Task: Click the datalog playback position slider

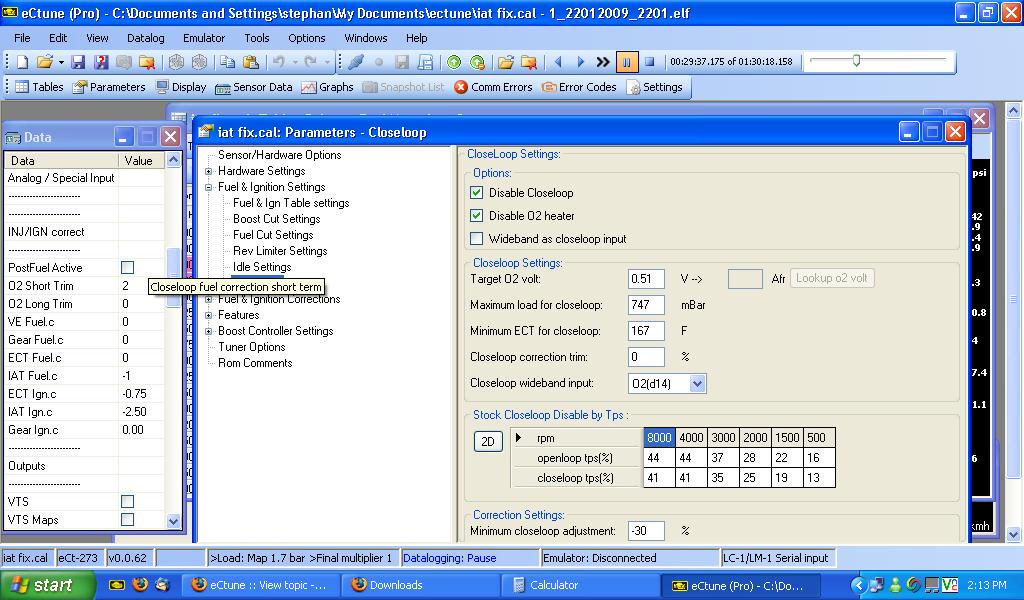Action: click(x=856, y=61)
